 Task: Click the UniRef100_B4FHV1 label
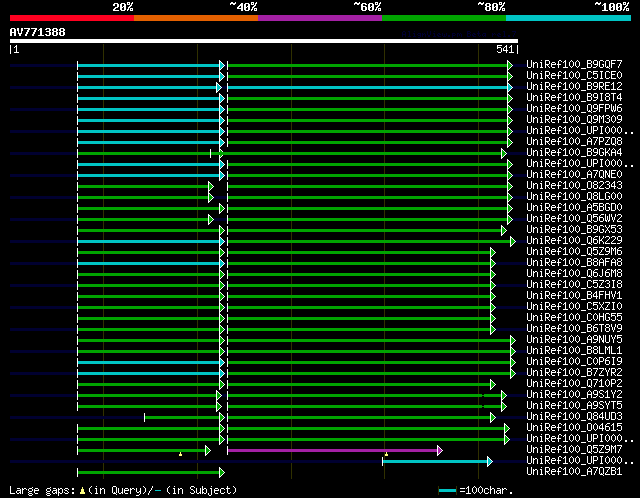pos(574,296)
